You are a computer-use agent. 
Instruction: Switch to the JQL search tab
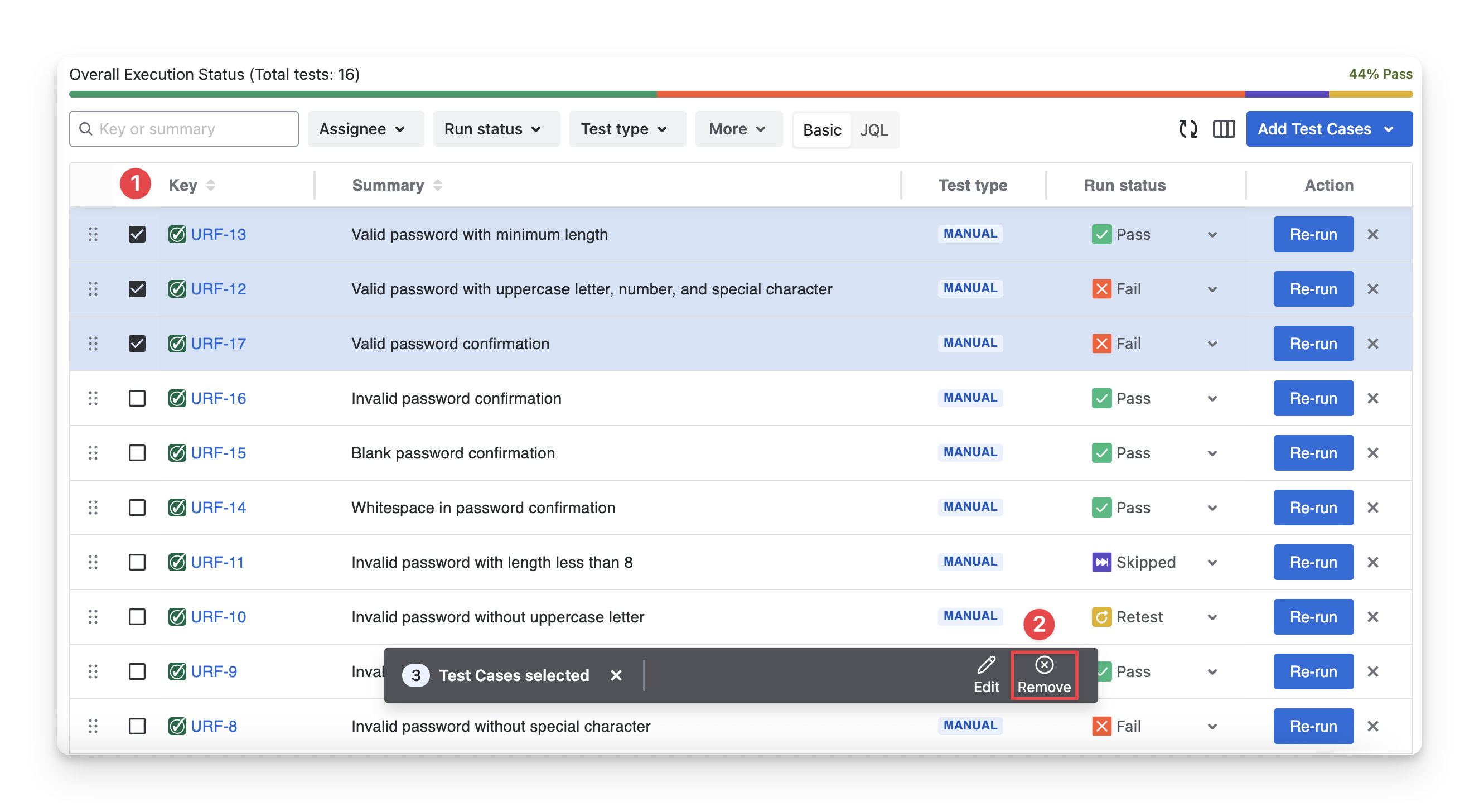tap(873, 130)
